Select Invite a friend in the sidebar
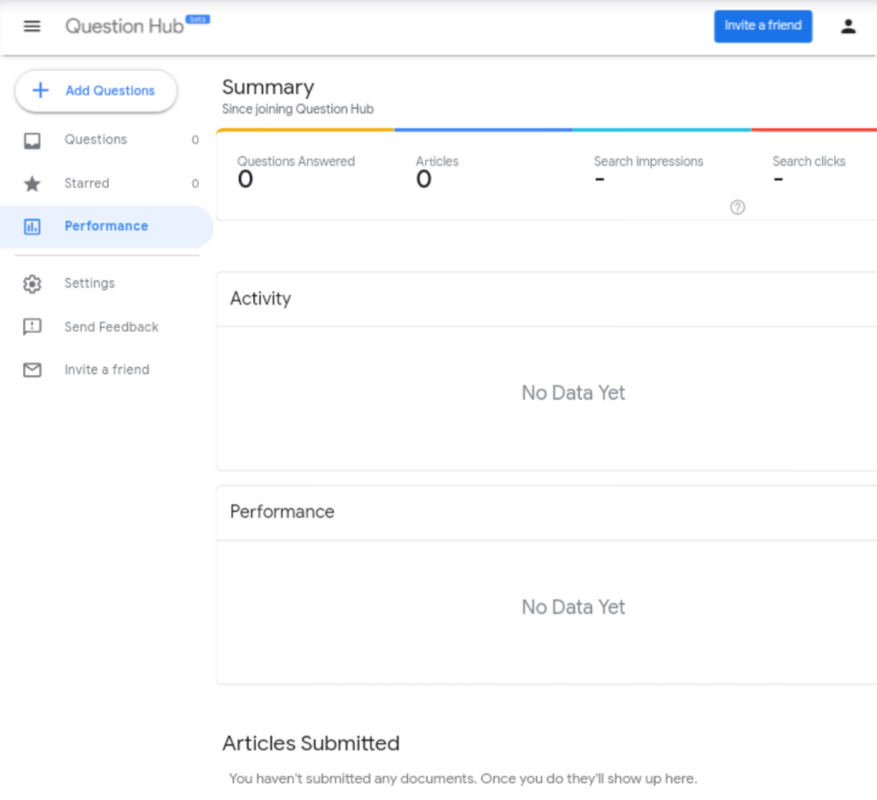The width and height of the screenshot is (877, 800). pos(106,370)
